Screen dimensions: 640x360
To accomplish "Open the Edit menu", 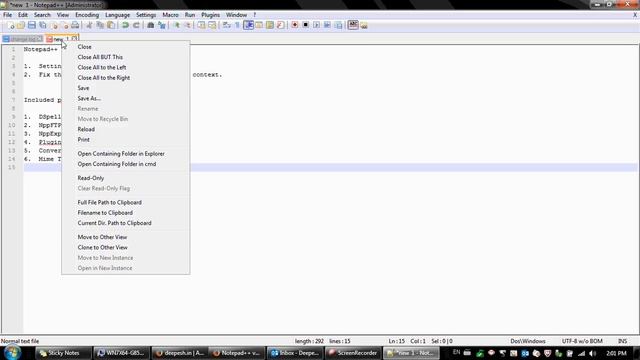I will (23, 15).
